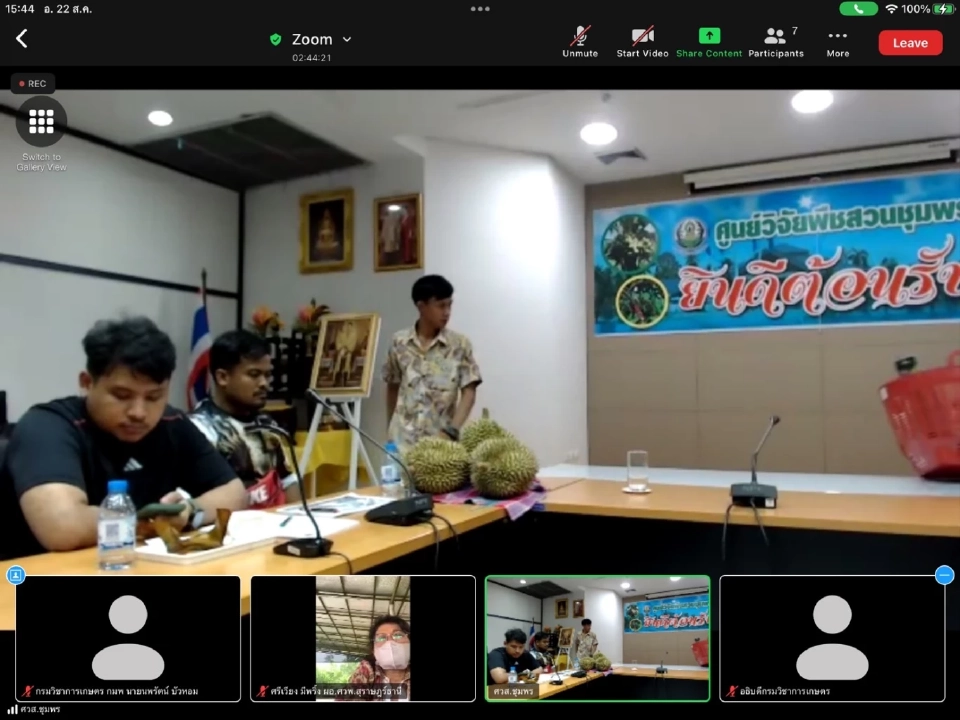
Task: Start your video camera
Action: coord(642,42)
